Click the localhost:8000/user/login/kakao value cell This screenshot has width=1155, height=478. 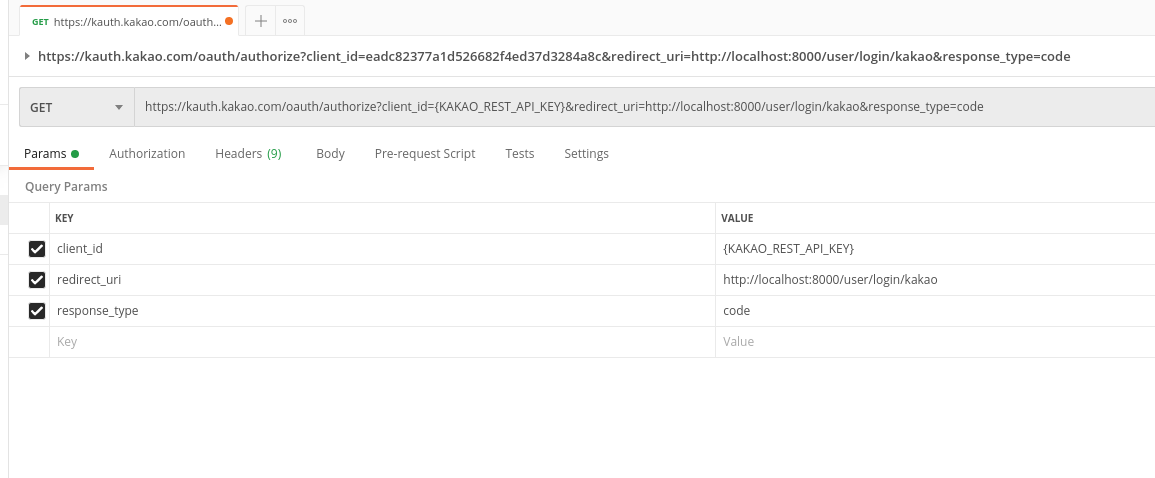pos(935,280)
